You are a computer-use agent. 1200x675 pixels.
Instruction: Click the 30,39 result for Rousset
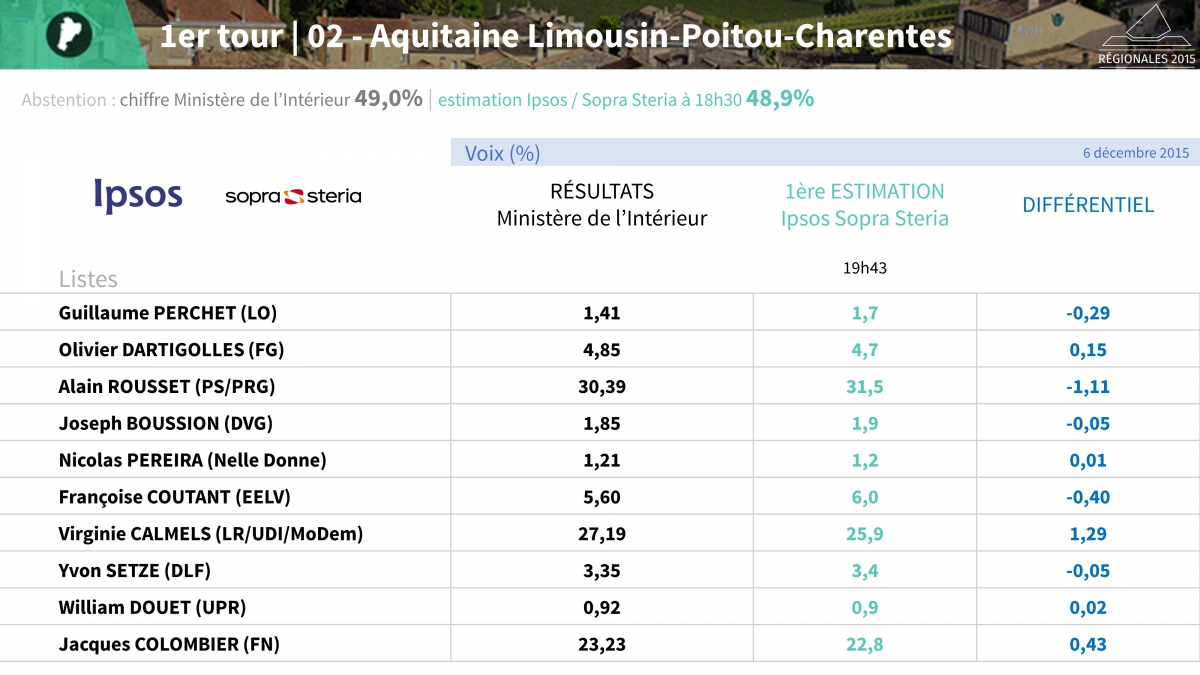pos(601,387)
